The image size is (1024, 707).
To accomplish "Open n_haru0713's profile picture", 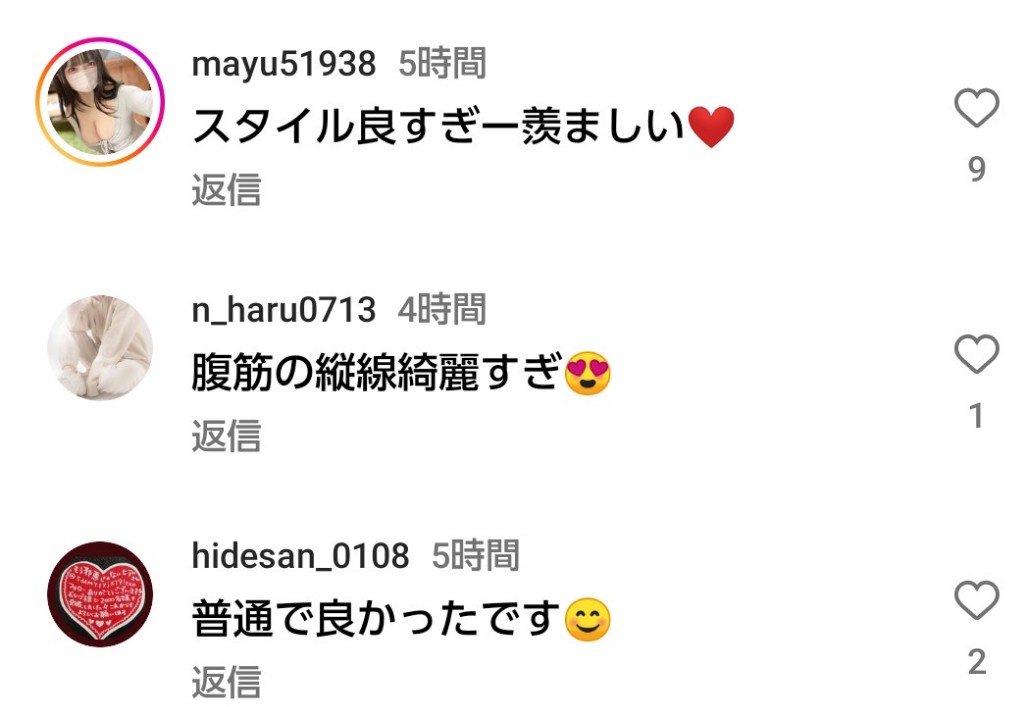I will [x=100, y=348].
